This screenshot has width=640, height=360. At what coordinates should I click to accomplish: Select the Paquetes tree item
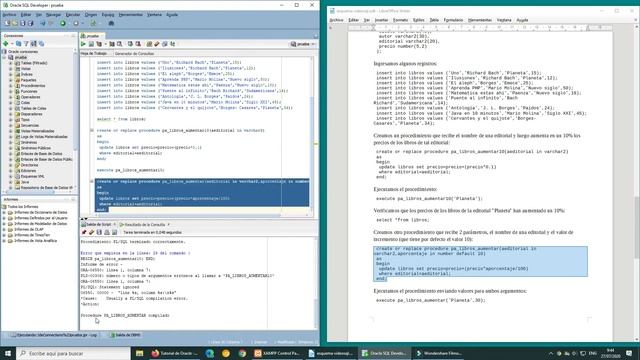tap(28, 80)
